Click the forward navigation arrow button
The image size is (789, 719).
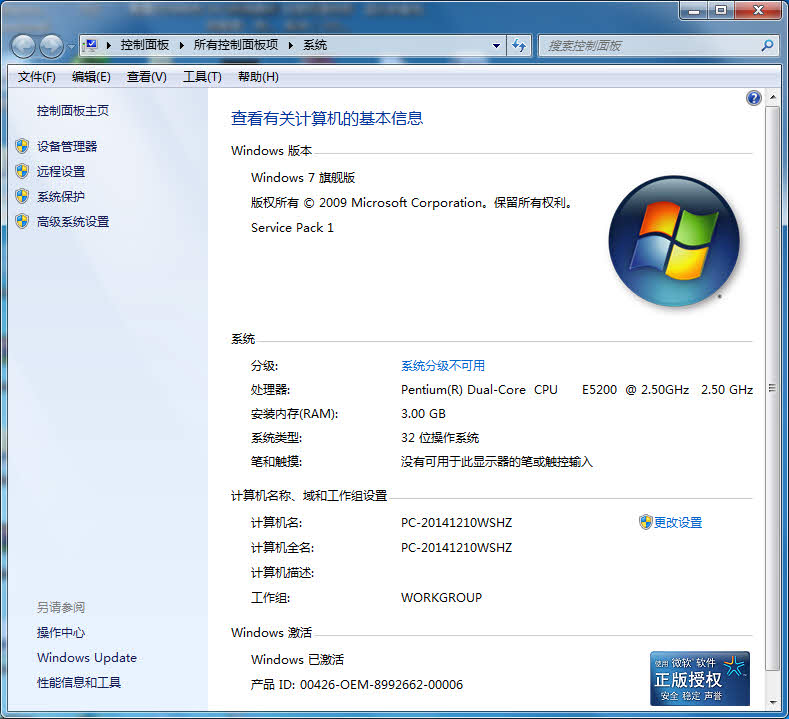click(x=50, y=45)
